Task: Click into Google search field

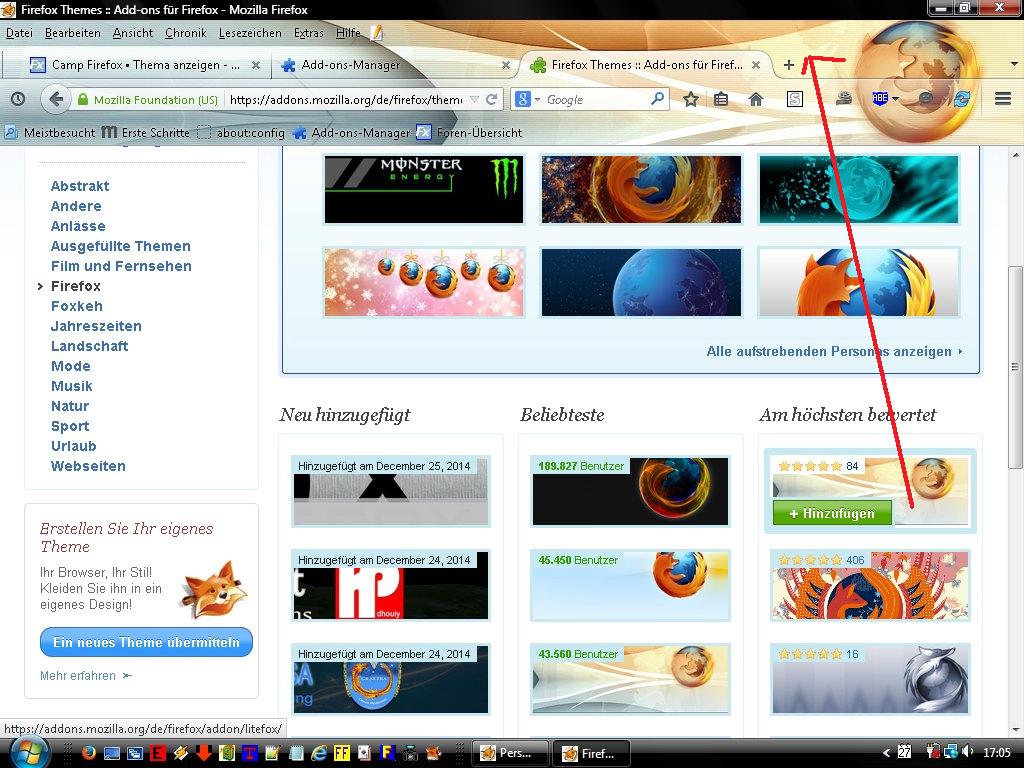Action: (596, 99)
